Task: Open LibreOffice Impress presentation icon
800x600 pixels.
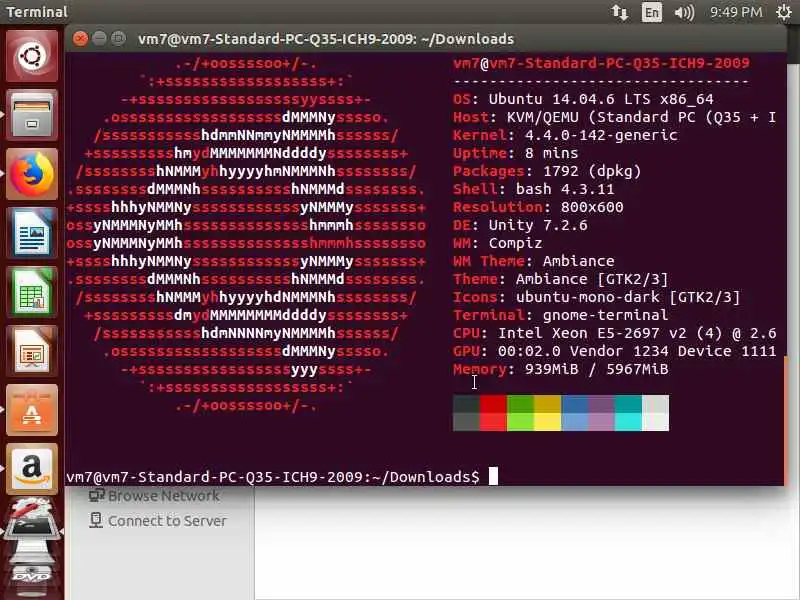Action: click(32, 352)
